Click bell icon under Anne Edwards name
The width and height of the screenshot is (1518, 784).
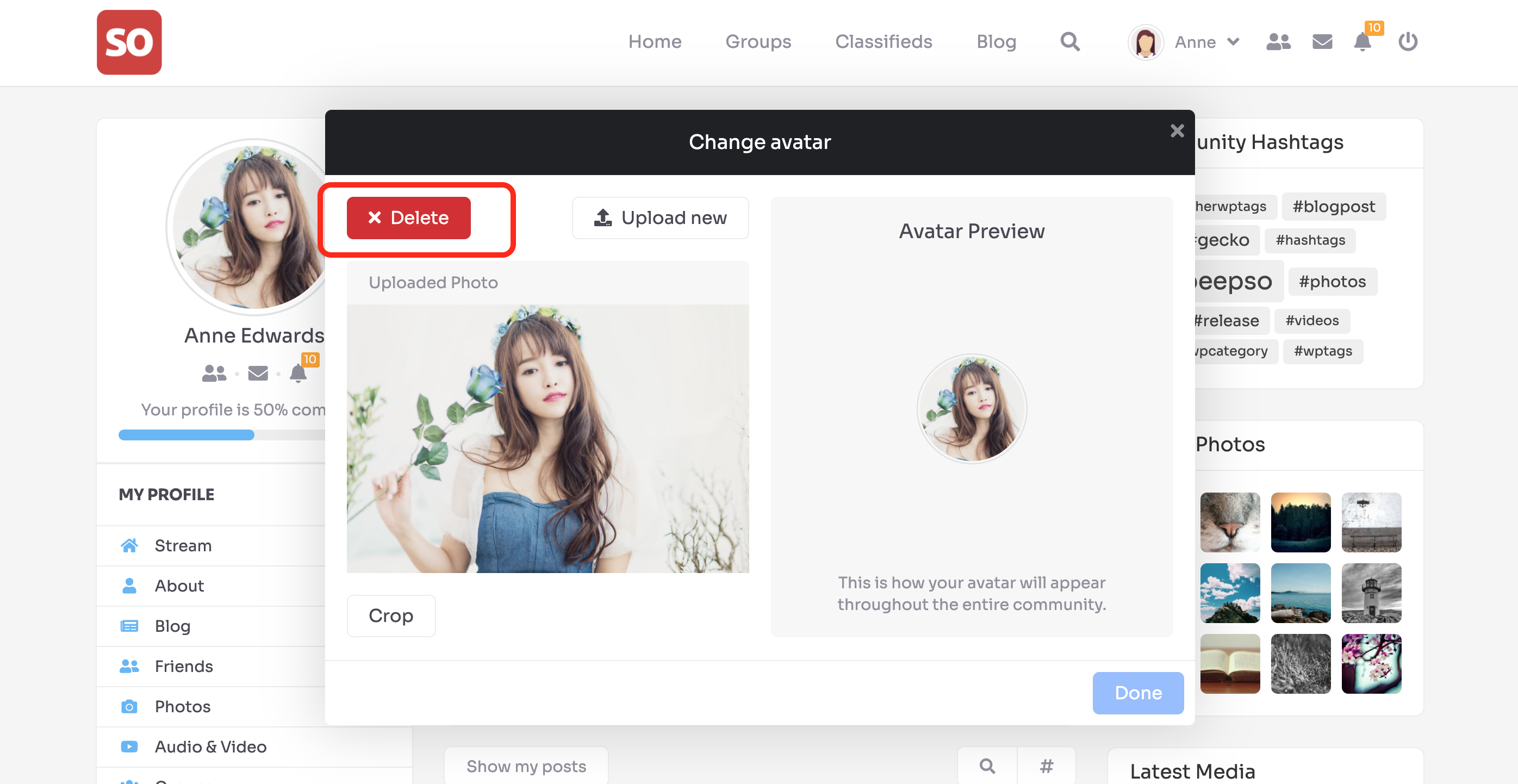[x=298, y=373]
